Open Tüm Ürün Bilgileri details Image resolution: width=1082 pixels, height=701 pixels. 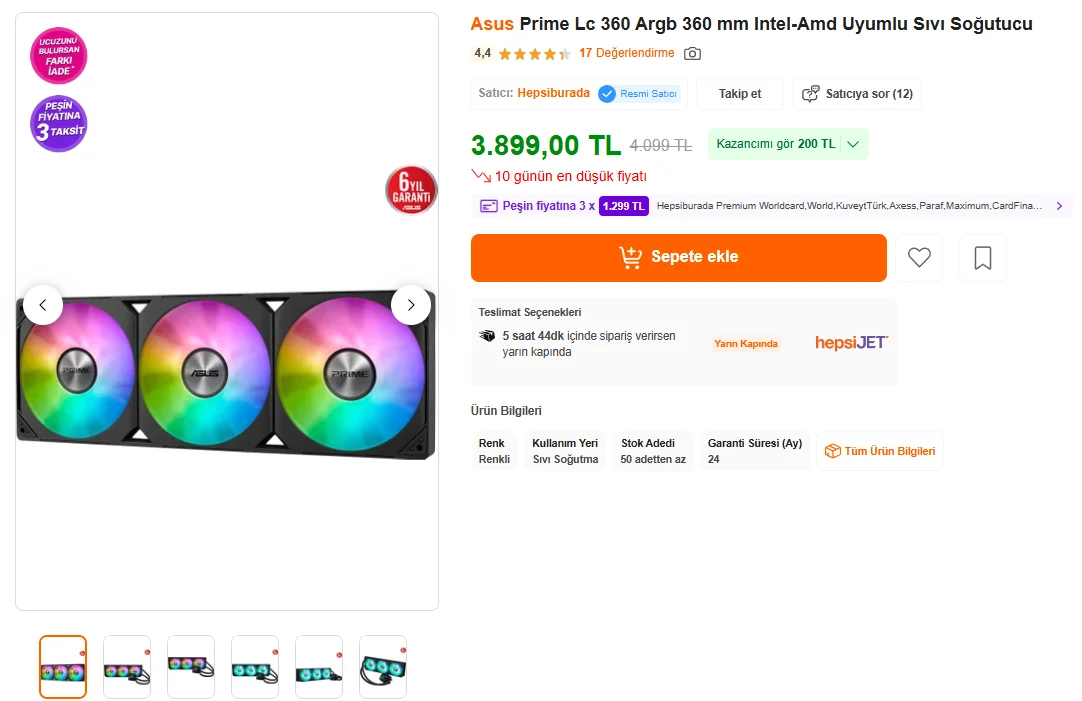(x=880, y=451)
